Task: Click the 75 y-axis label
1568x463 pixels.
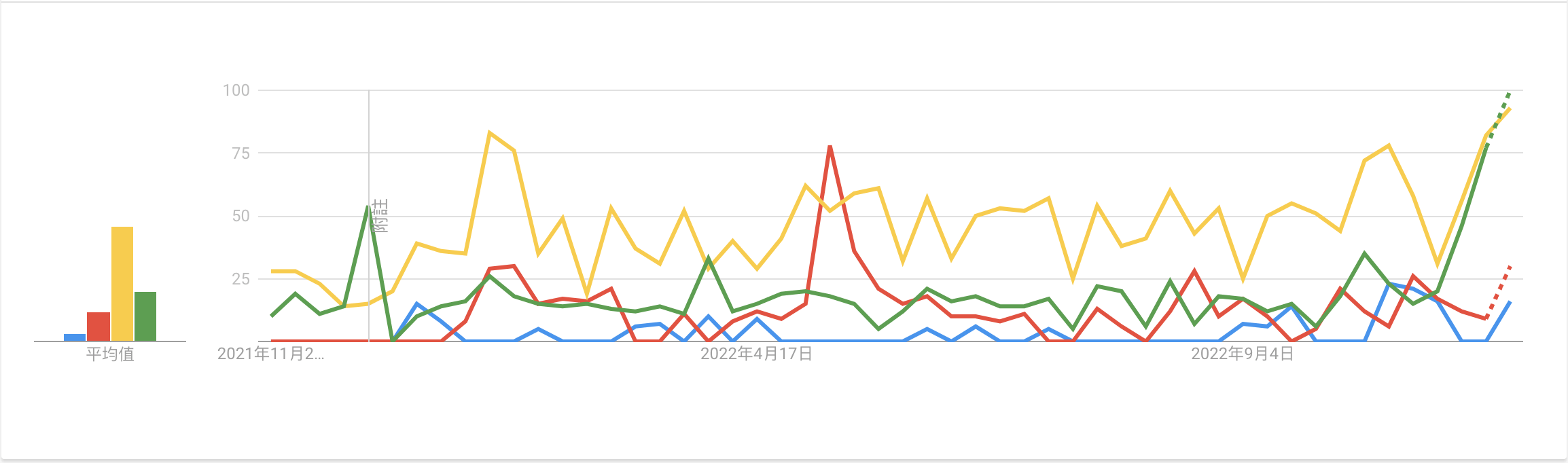Action: pyautogui.click(x=240, y=153)
